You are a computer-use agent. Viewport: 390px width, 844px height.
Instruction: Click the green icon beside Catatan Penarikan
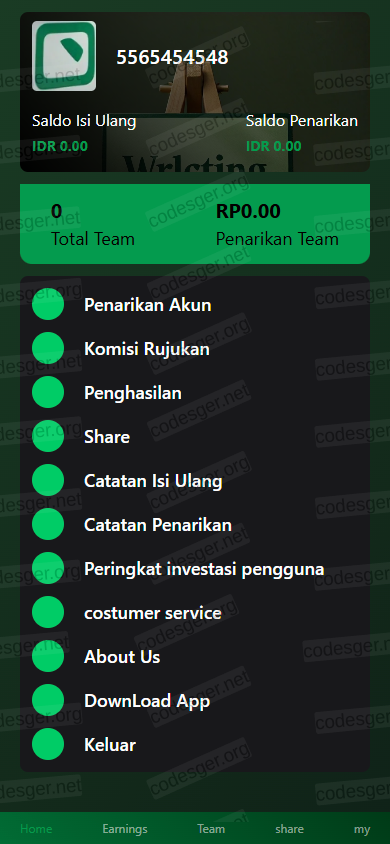[x=48, y=524]
